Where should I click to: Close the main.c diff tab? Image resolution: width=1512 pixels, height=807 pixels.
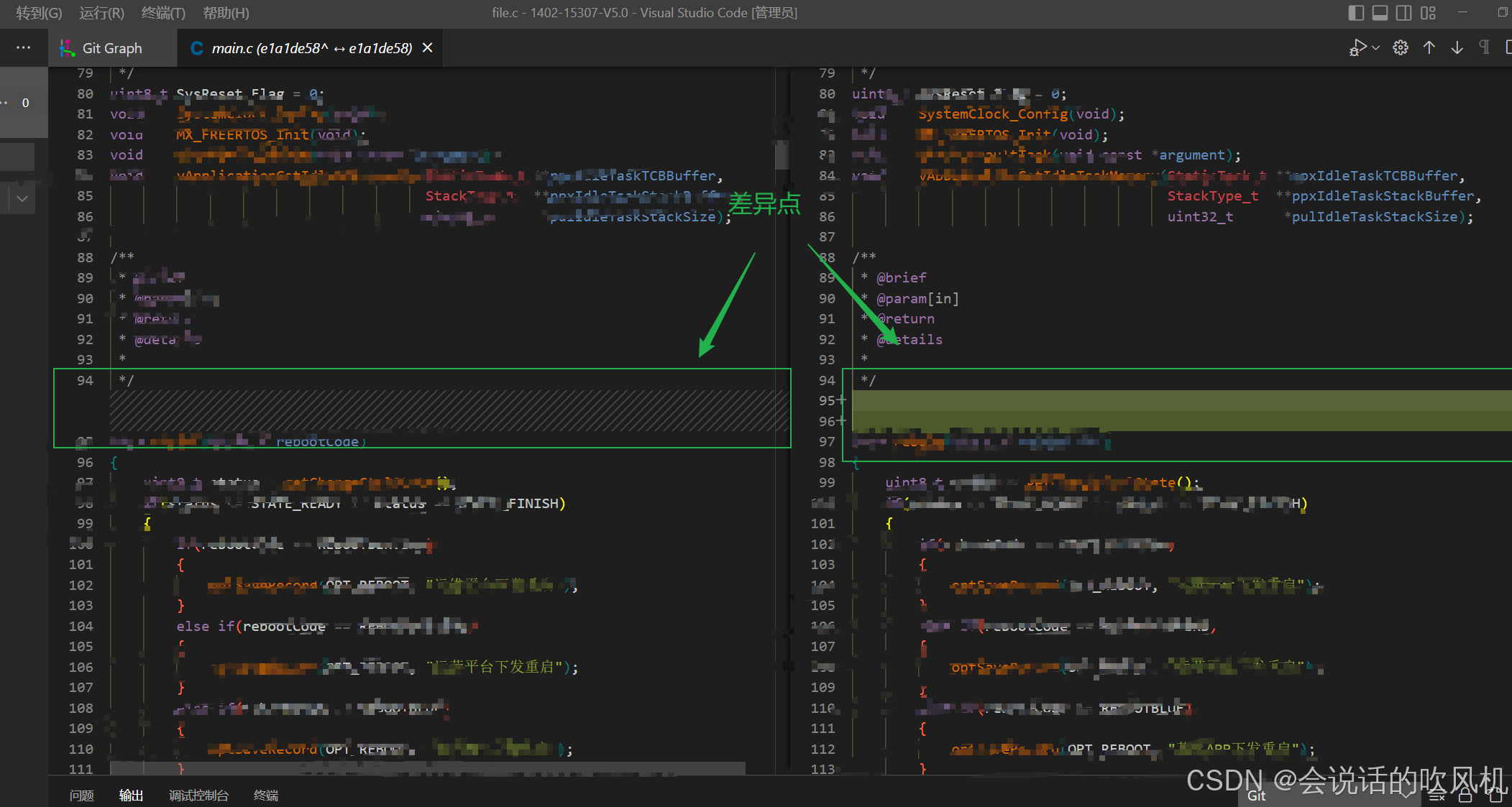click(x=428, y=47)
